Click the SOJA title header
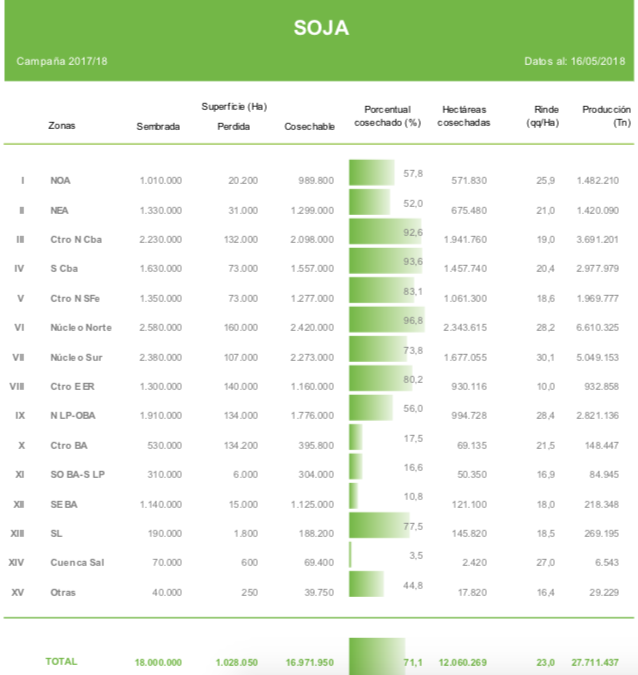This screenshot has height=675, width=638. [321, 28]
